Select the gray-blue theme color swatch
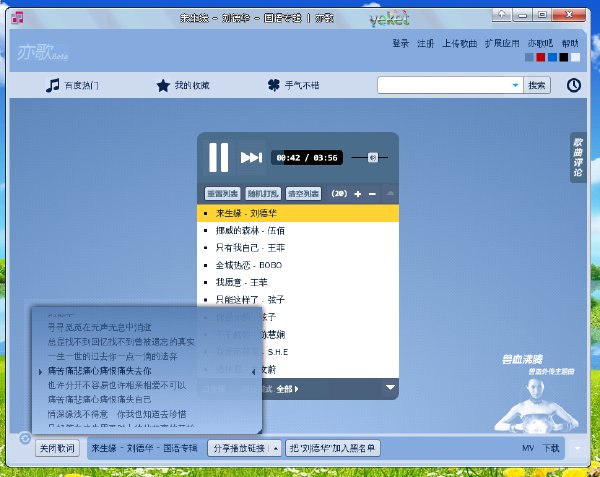Viewport: 600px width, 477px height. (529, 57)
